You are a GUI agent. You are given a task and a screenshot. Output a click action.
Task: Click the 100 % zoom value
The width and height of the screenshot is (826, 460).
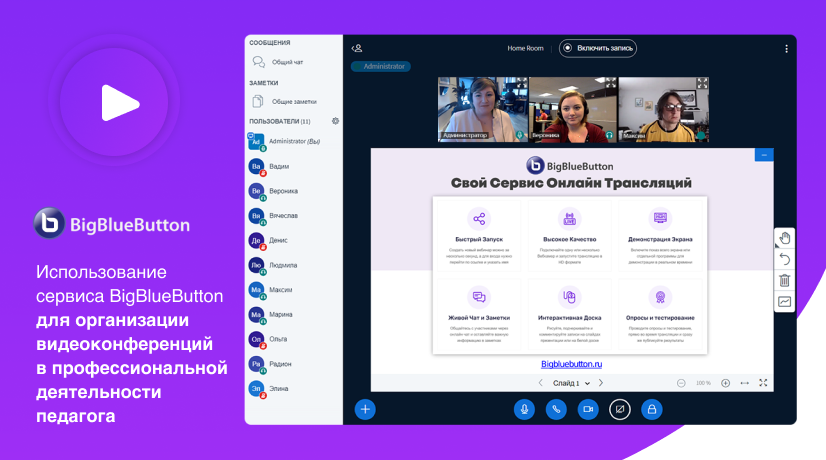pyautogui.click(x=703, y=383)
